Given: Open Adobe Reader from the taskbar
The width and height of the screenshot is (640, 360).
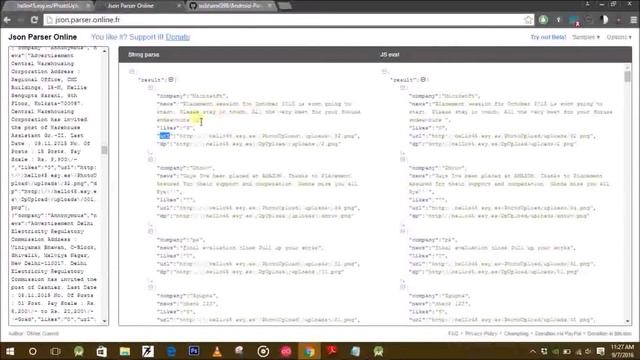Looking at the screenshot, I should (332, 351).
